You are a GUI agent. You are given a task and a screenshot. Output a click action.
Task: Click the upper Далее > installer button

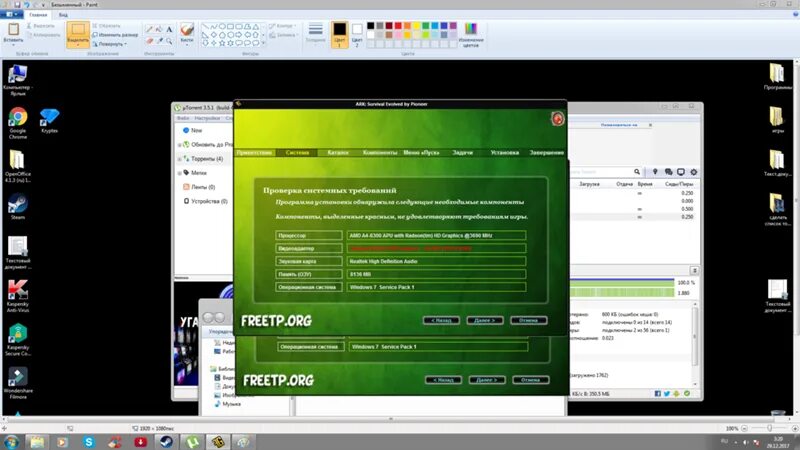[x=485, y=320]
